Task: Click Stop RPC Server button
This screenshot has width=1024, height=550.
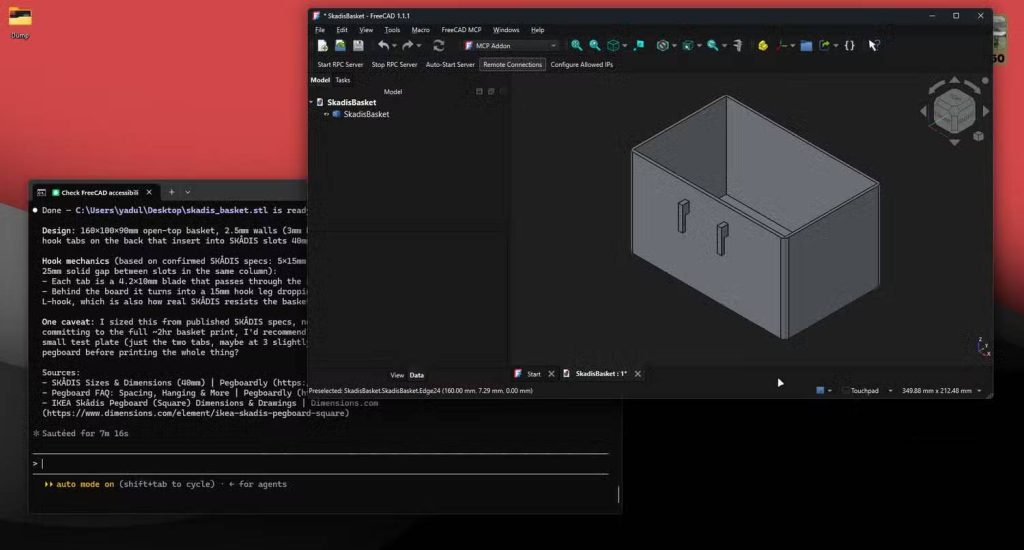Action: coord(394,65)
